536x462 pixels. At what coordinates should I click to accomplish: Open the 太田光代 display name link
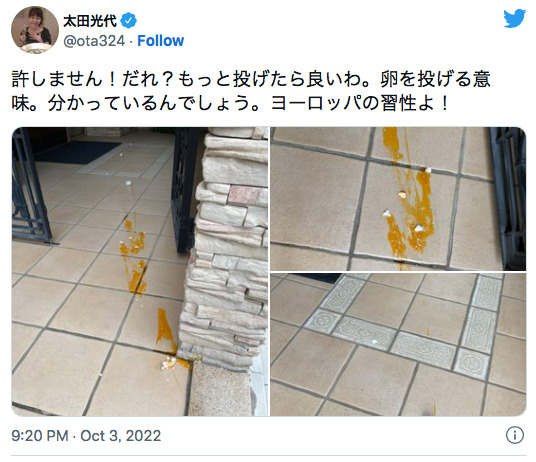(x=90, y=21)
